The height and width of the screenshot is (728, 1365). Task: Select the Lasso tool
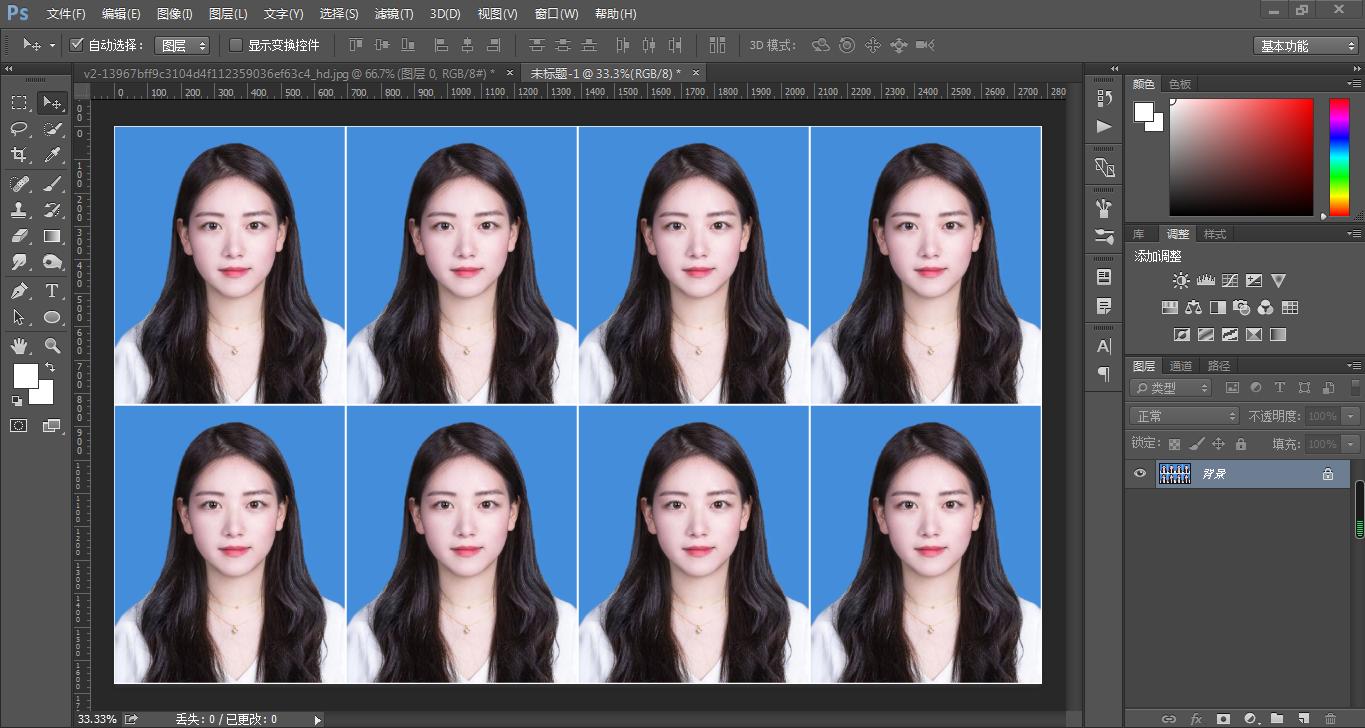[x=19, y=129]
